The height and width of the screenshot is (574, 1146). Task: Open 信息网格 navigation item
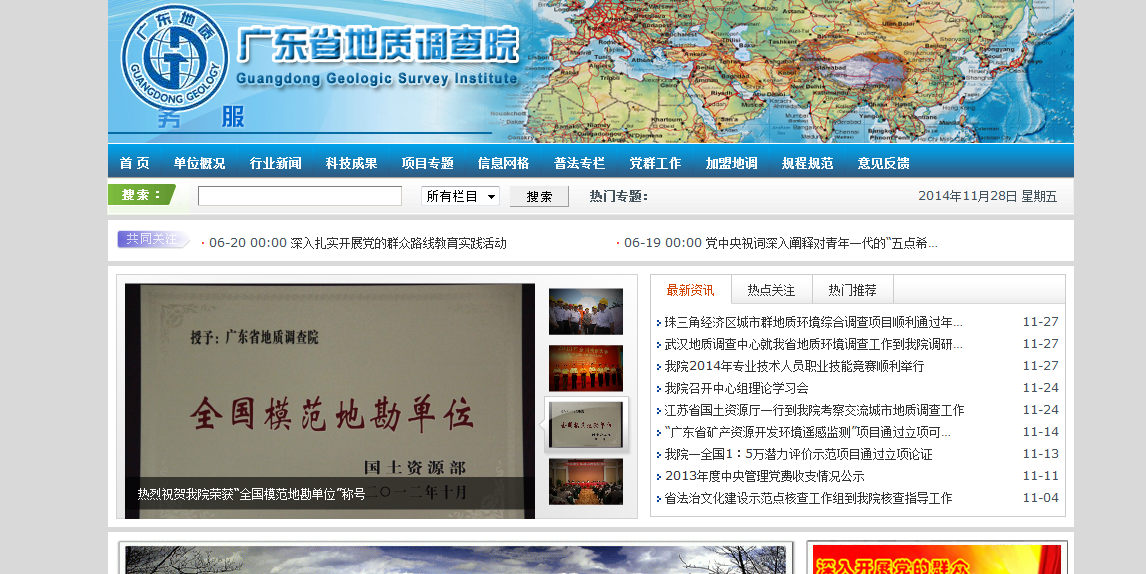tap(504, 163)
